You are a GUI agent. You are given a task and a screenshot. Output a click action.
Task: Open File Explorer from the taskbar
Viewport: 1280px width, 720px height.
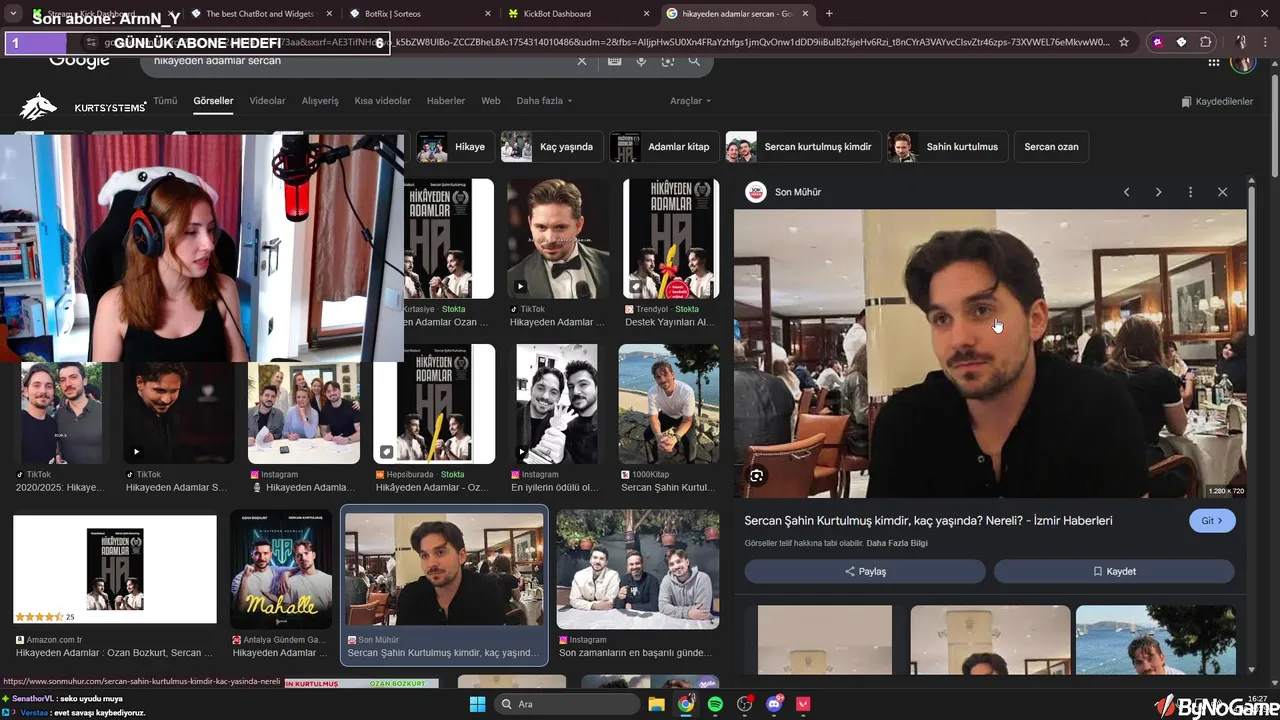click(x=657, y=704)
